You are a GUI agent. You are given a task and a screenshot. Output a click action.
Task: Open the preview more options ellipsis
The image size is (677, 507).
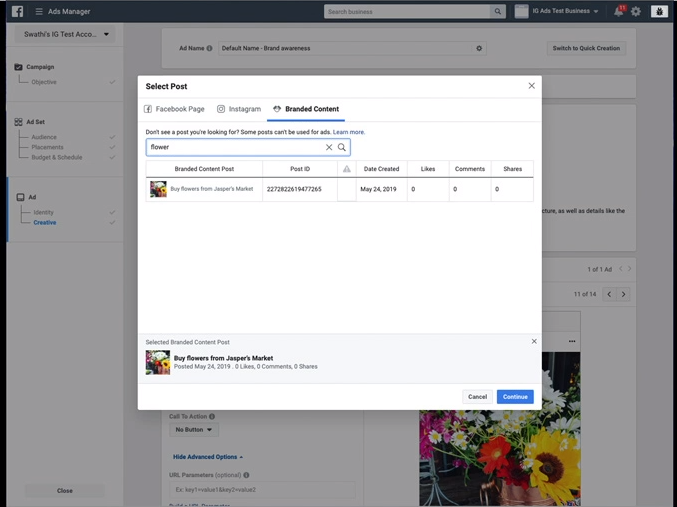point(572,341)
